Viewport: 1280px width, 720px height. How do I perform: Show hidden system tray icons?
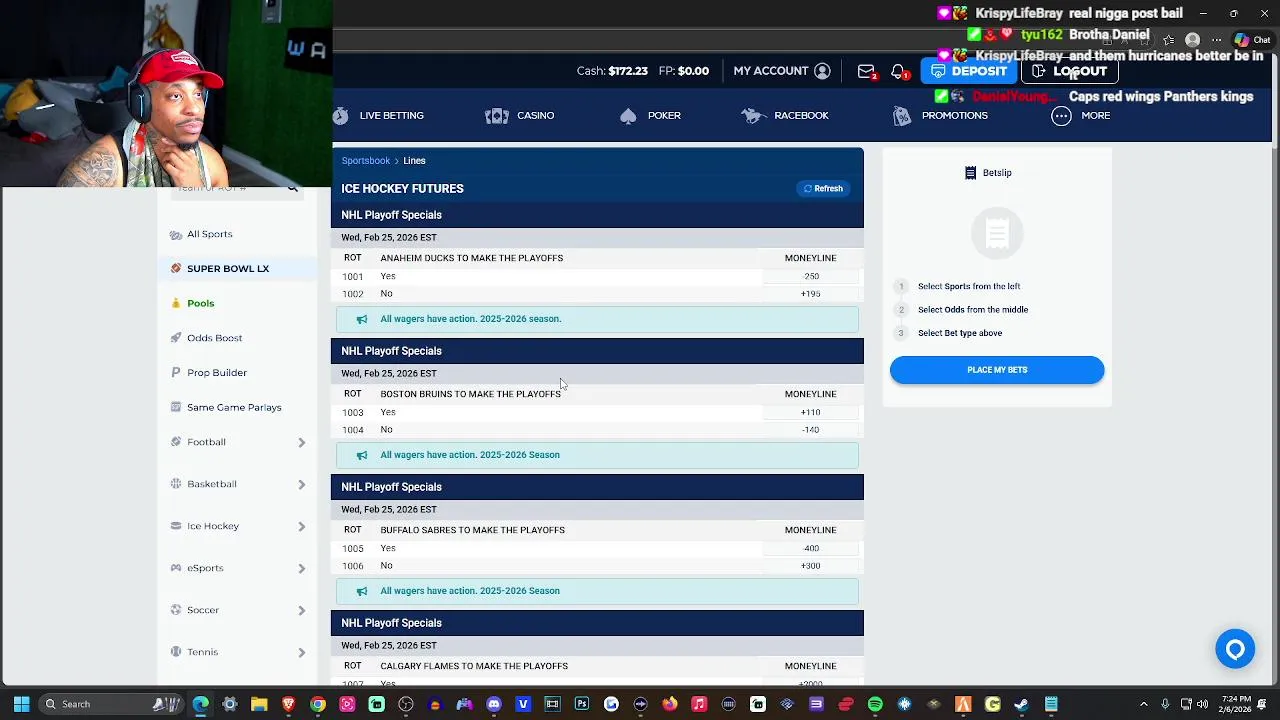tap(1144, 704)
